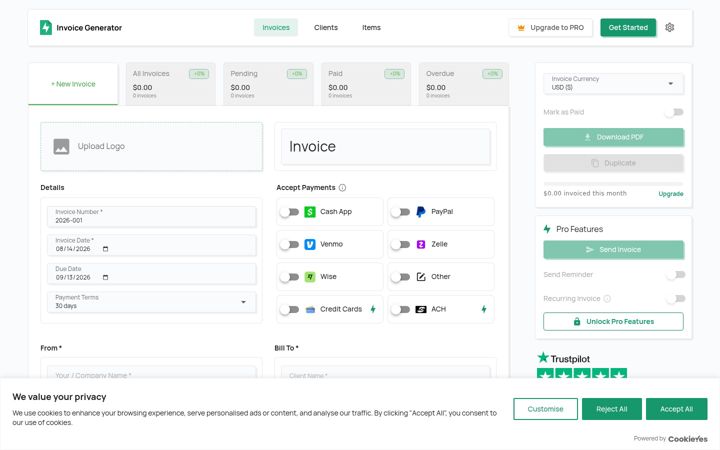Enable the Zelle payment switch

[x=400, y=244]
